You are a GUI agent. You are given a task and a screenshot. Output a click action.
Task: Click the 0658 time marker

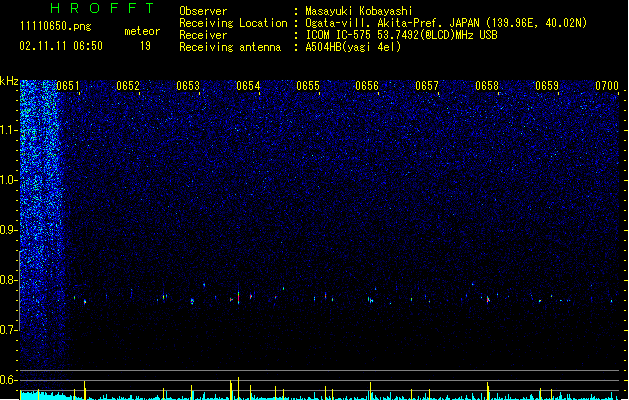[487, 86]
